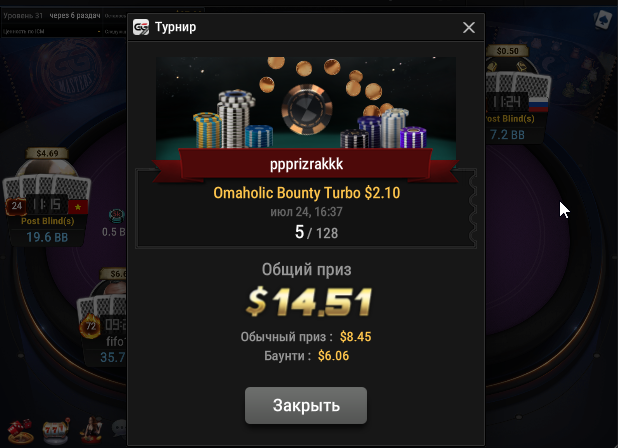Open the dice and roulette casino icon
Screen dimensions: 618x448
click(x=20, y=431)
